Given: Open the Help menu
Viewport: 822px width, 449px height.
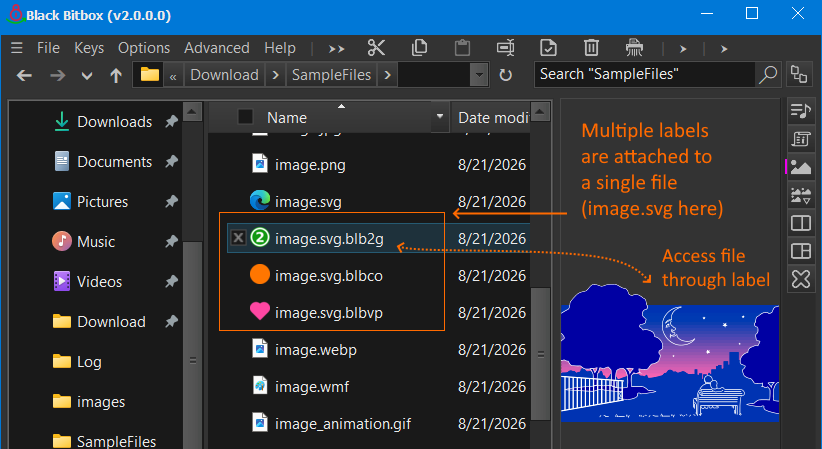Looking at the screenshot, I should [x=280, y=48].
